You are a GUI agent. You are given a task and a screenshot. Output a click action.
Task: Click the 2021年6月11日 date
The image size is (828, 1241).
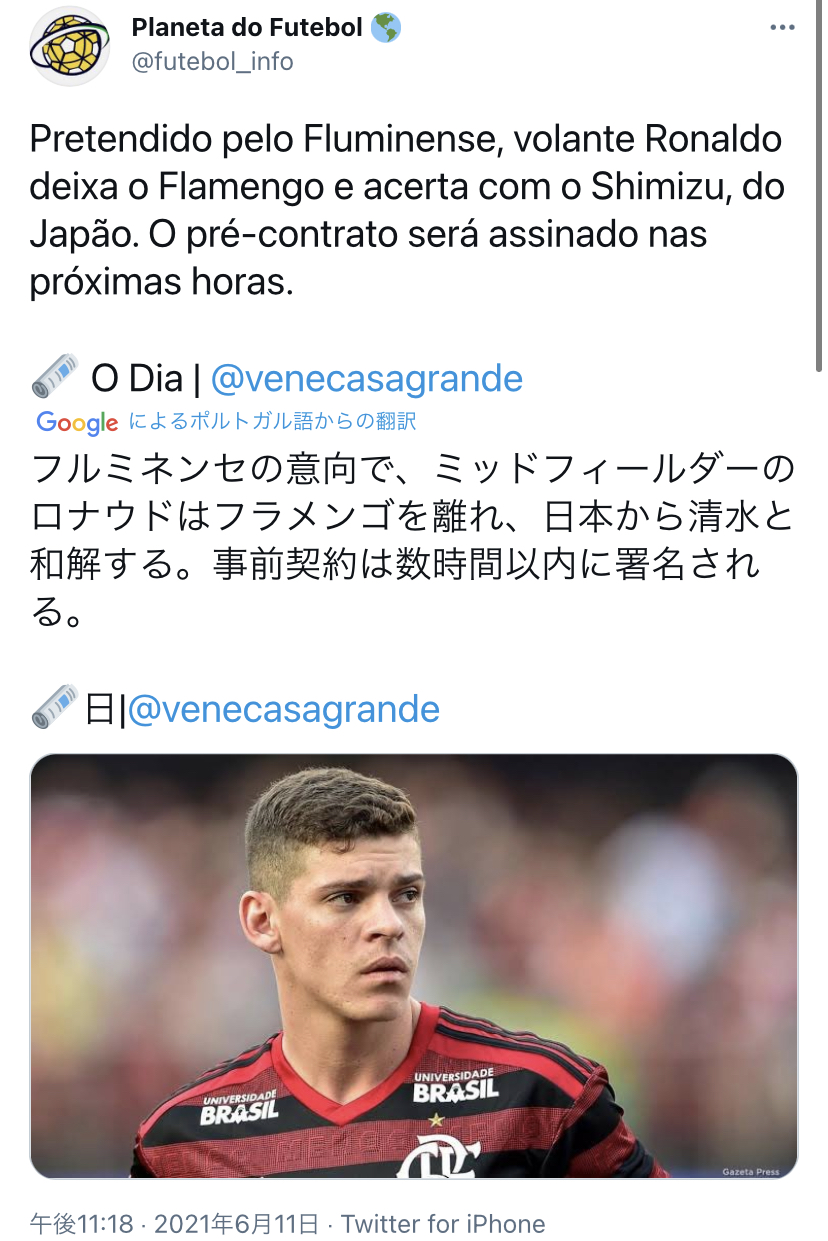point(237,1224)
